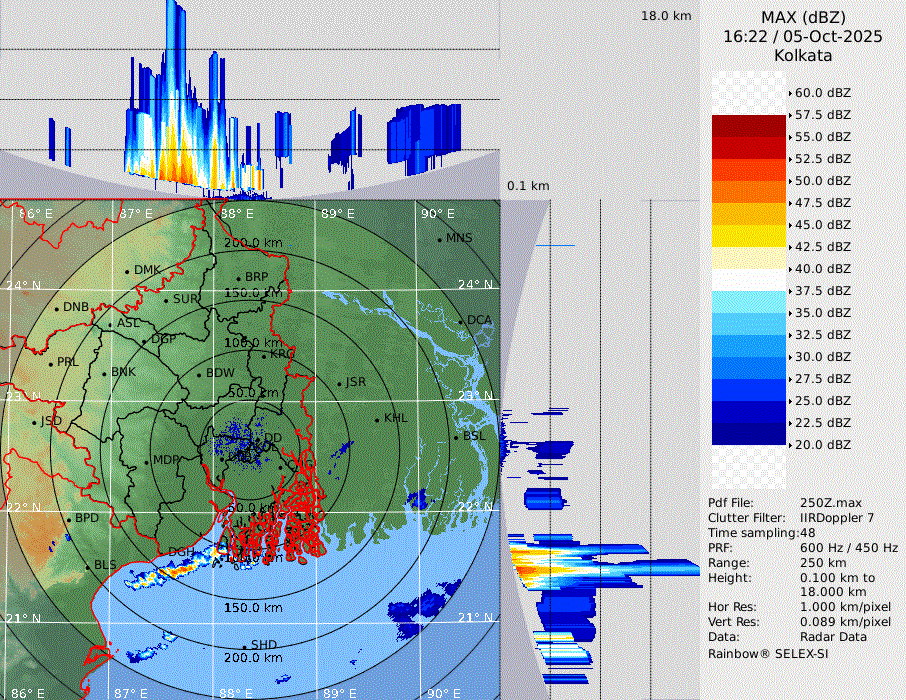Click the MNS station marker
This screenshot has height=700, width=906.
[x=439, y=239]
